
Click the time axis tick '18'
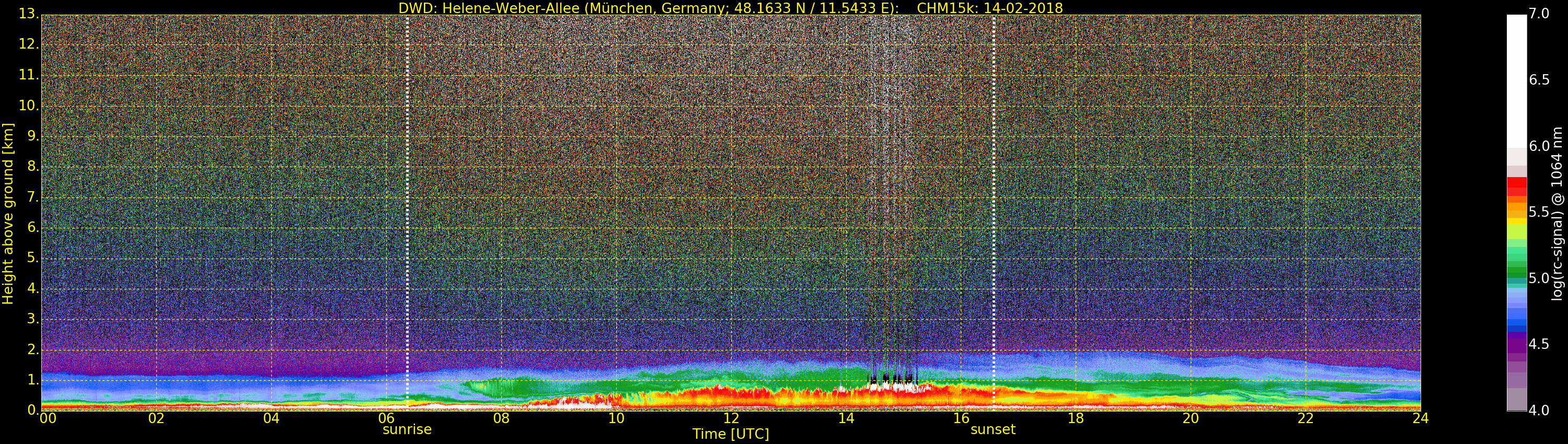(1076, 418)
